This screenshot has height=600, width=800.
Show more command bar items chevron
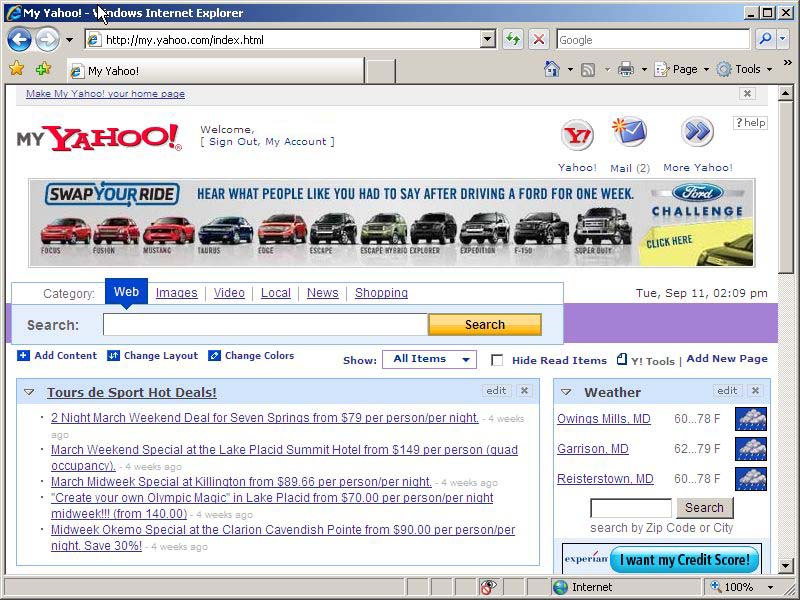tap(787, 63)
